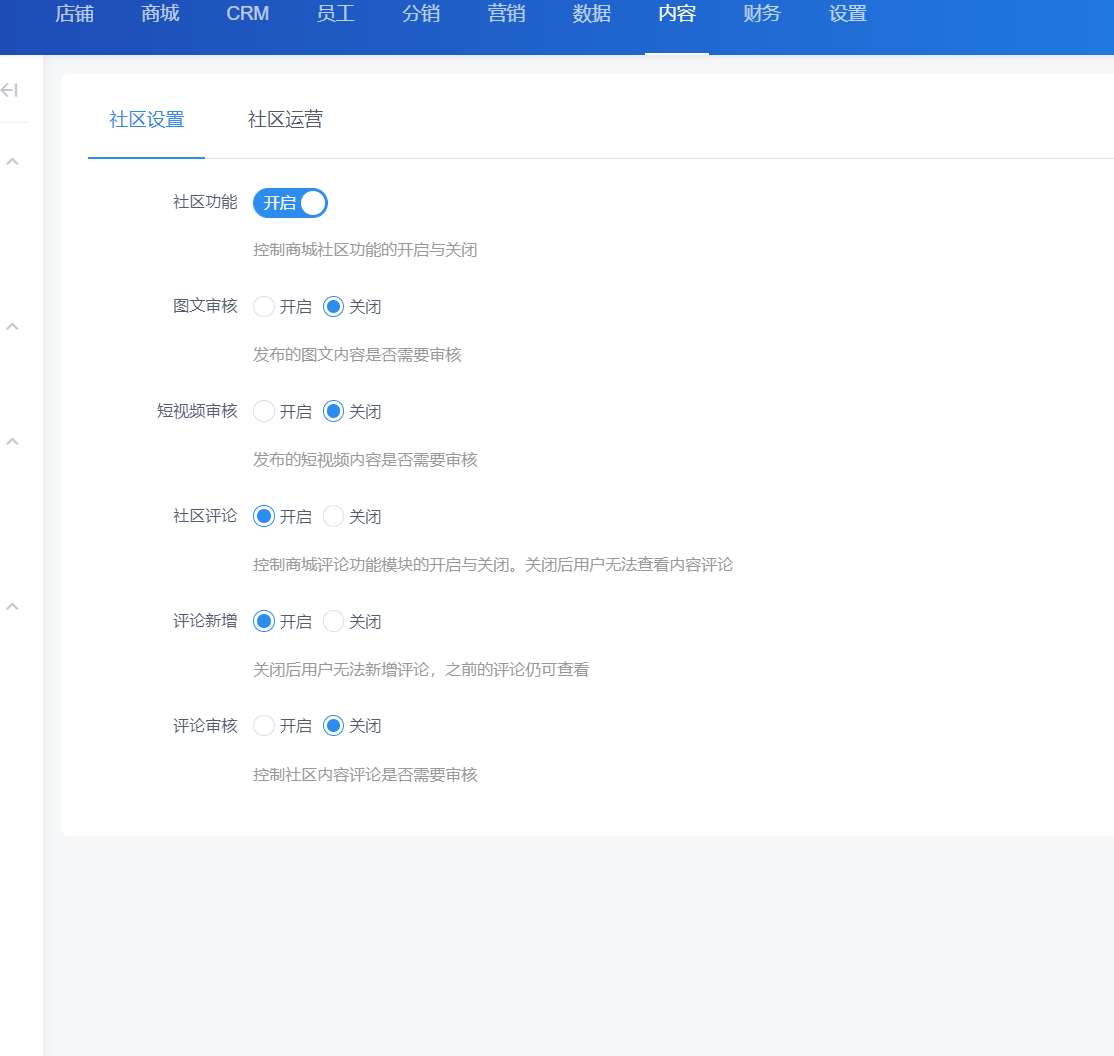Open the 店铺 top menu
This screenshot has width=1114, height=1056.
(x=75, y=14)
